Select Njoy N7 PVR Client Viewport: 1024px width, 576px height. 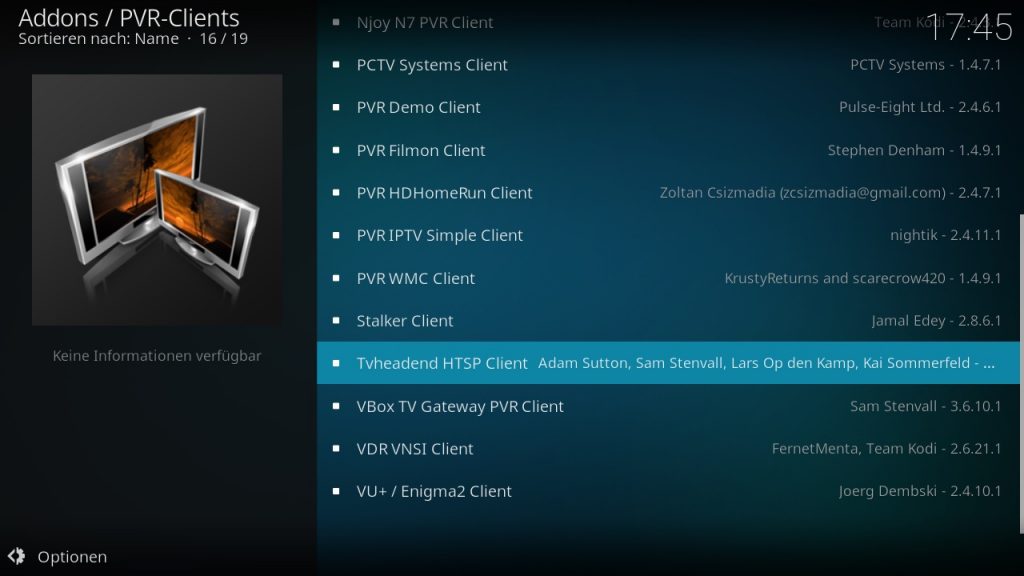[668, 22]
